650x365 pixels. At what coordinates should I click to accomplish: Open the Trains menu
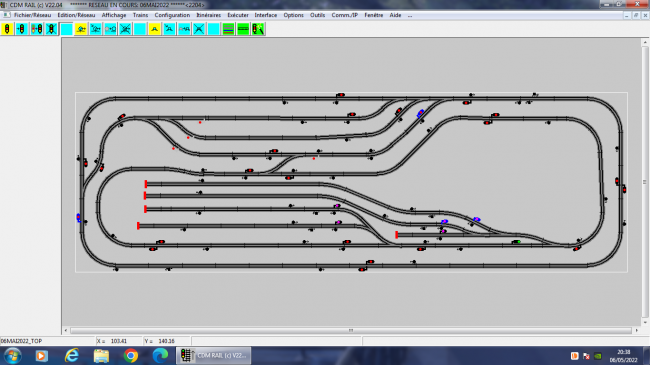pyautogui.click(x=140, y=15)
